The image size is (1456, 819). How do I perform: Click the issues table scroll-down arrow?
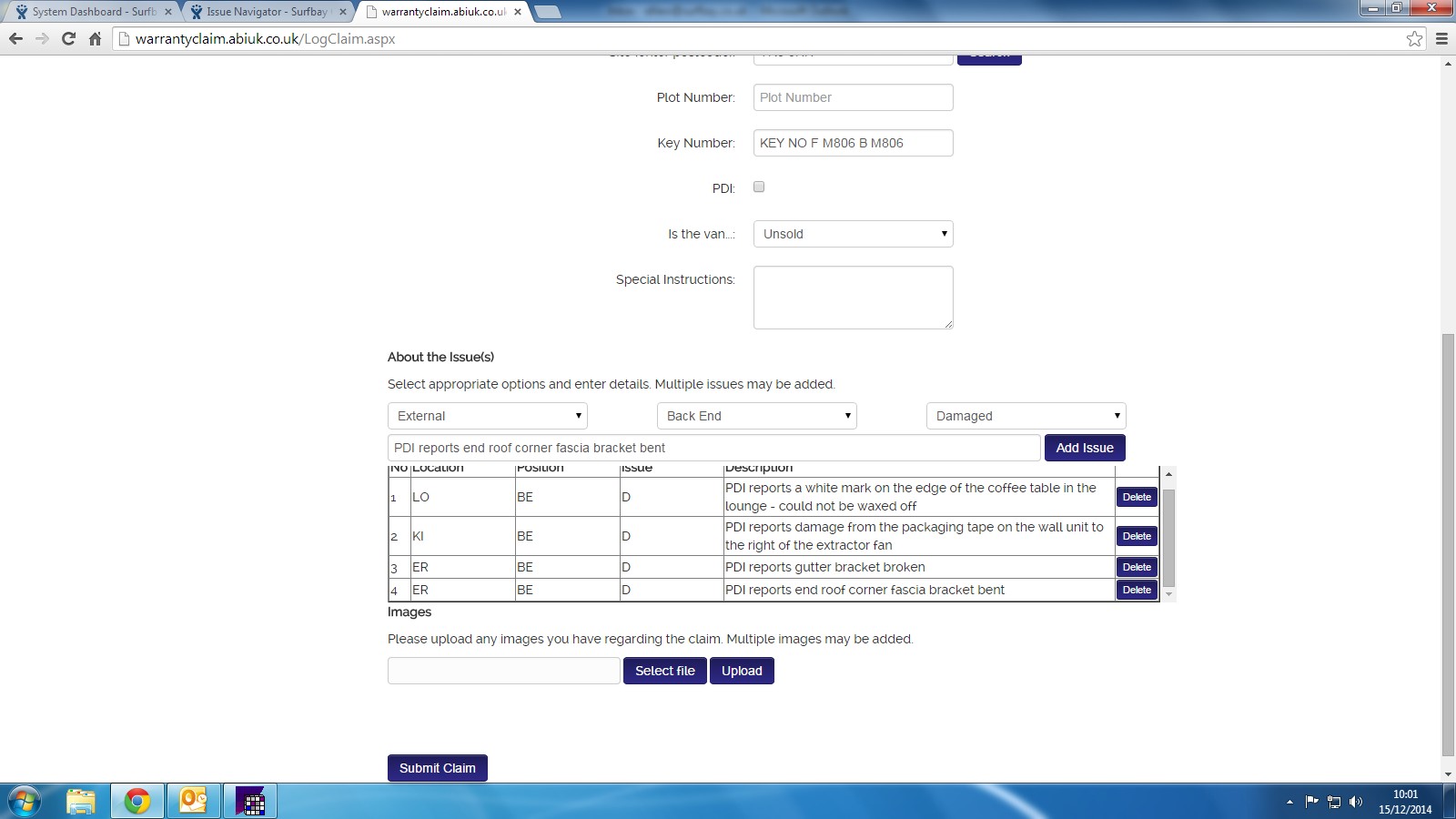point(1169,595)
